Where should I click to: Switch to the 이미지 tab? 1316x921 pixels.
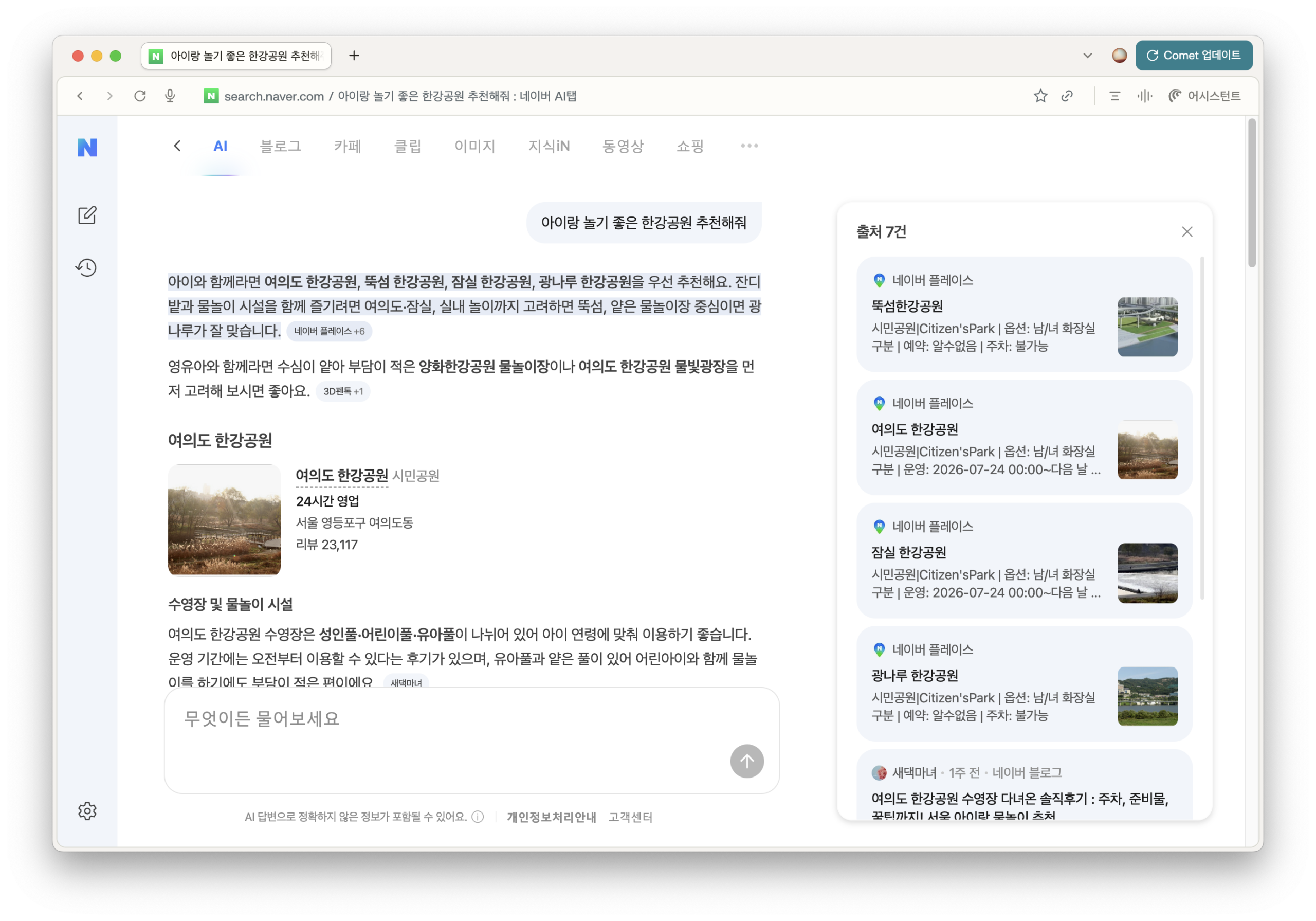pos(475,146)
